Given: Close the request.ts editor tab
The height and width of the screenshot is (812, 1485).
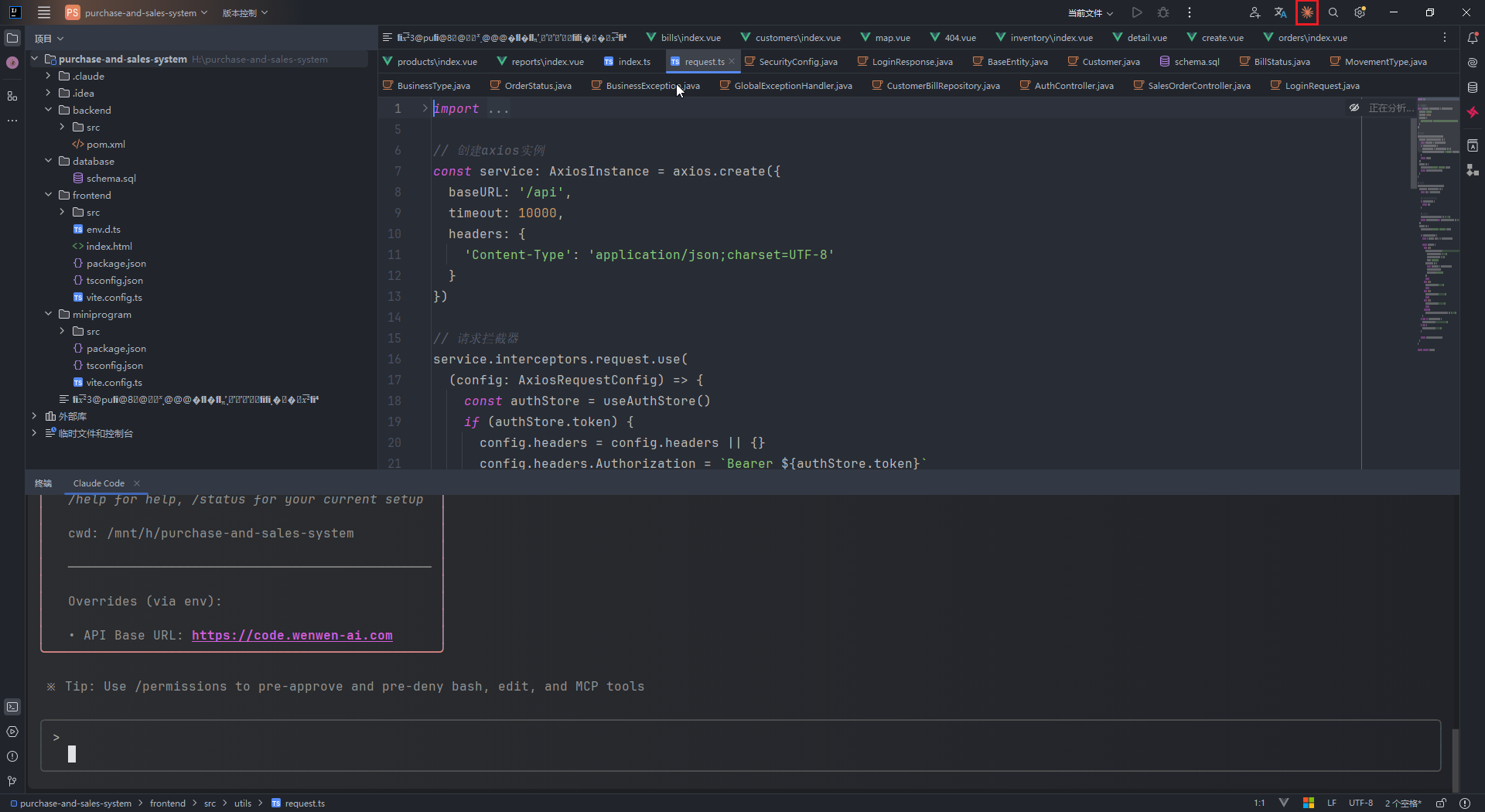Looking at the screenshot, I should 732,61.
